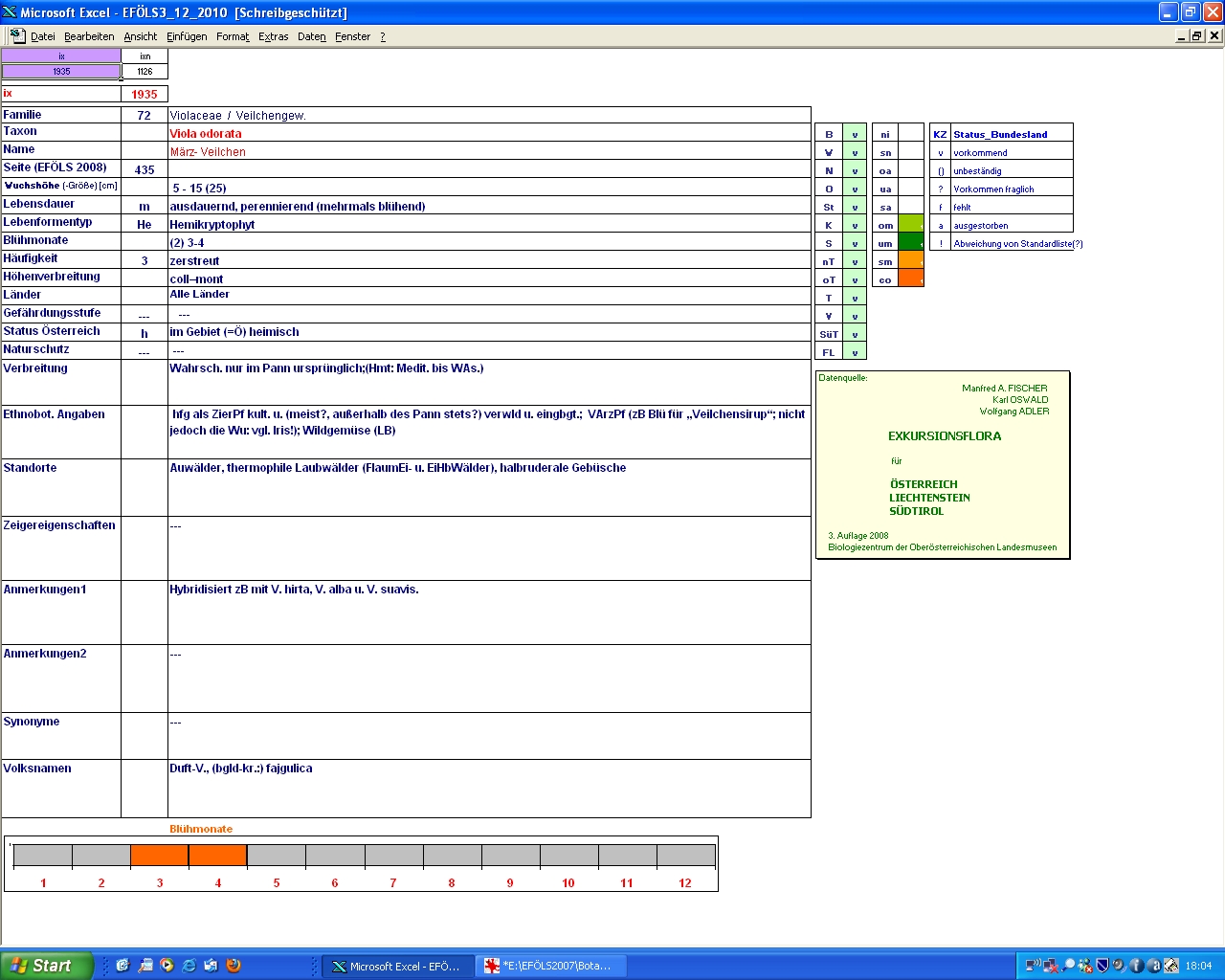Click the wireless network tray icon
This screenshot has width=1225, height=980.
(x=1034, y=966)
